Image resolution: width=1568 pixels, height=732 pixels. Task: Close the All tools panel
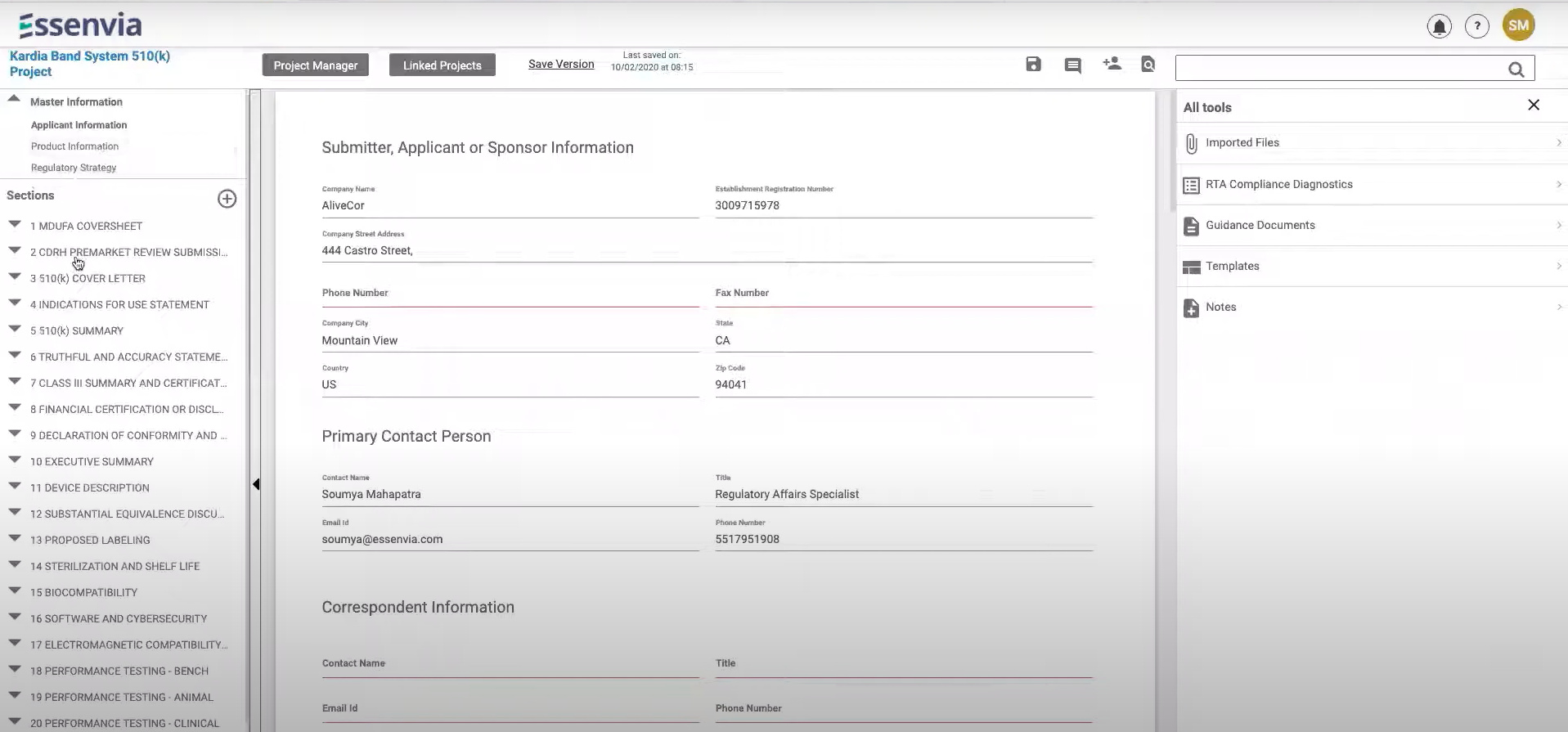(1533, 106)
